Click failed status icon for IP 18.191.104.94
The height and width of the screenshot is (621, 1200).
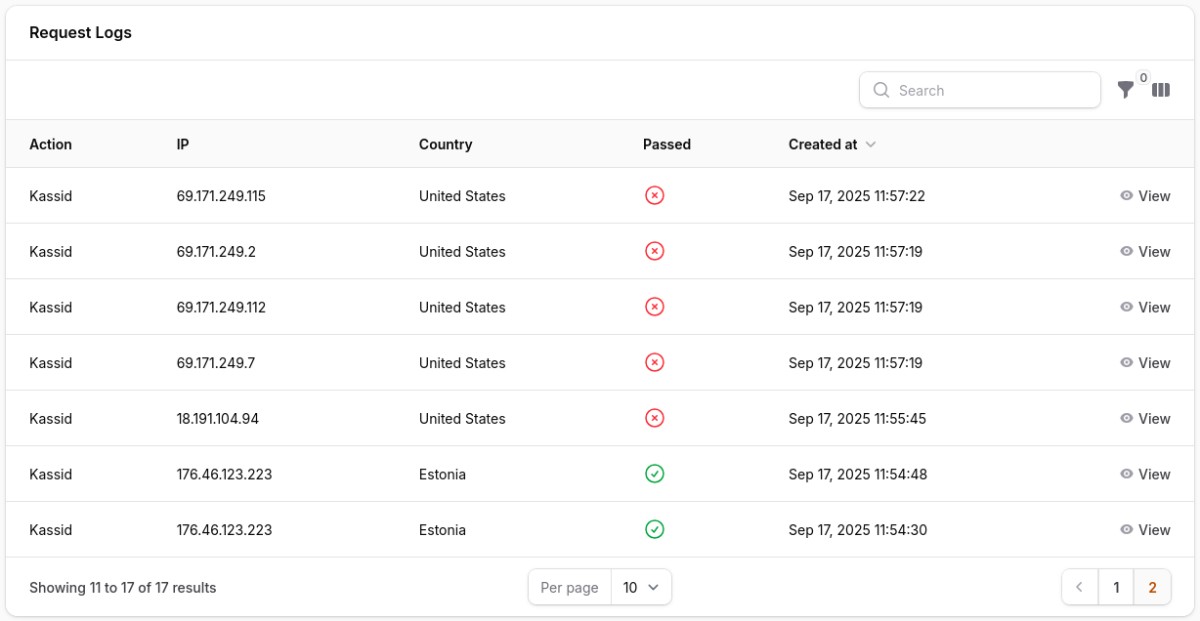coord(654,418)
